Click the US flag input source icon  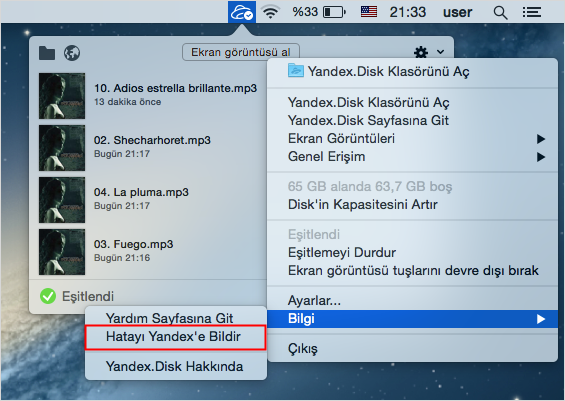369,12
